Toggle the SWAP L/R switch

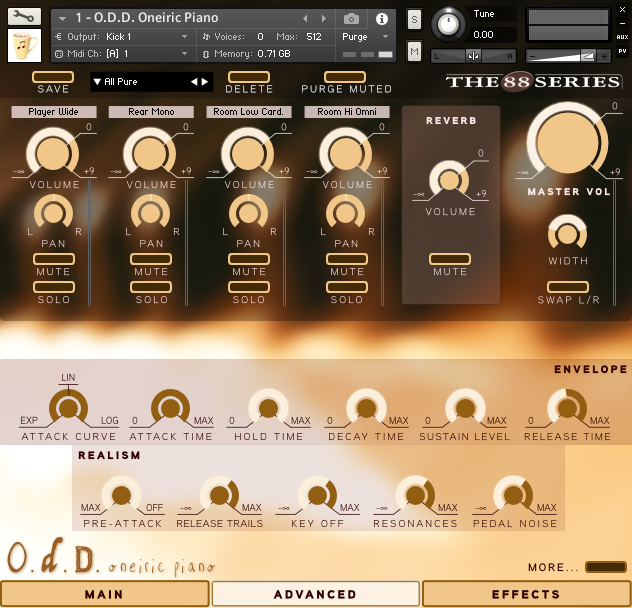tap(568, 287)
